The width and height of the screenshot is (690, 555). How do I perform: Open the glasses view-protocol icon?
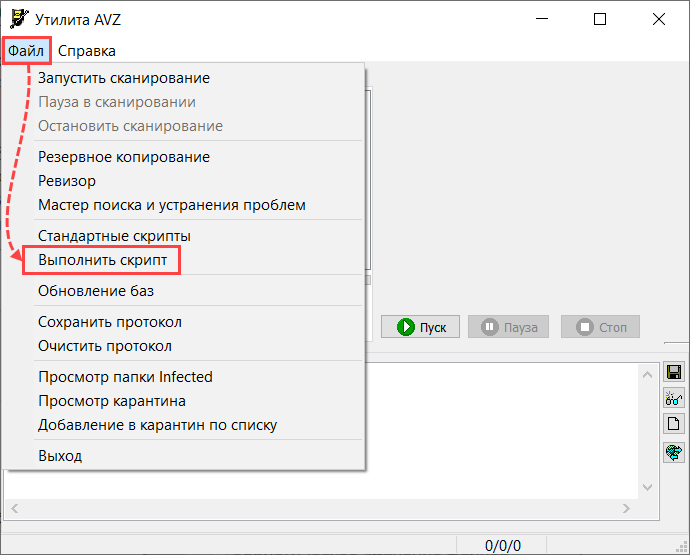click(674, 398)
